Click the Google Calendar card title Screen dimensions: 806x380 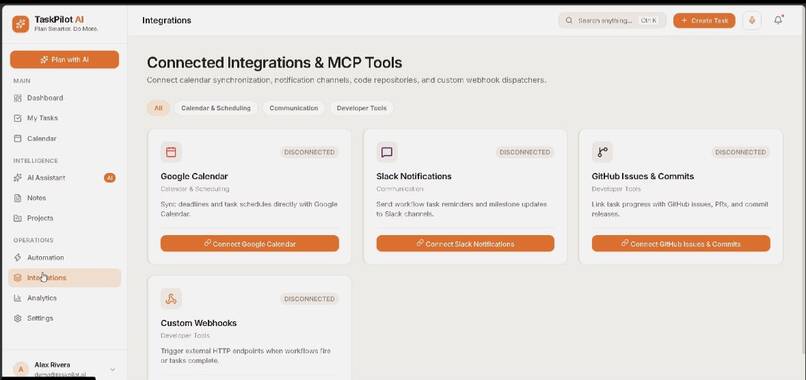194,176
